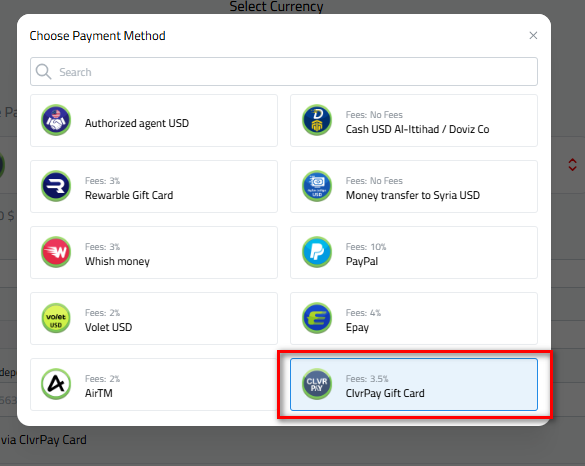Viewport: 585px width, 466px height.
Task: Pick the Epay label text
Action: (357, 328)
